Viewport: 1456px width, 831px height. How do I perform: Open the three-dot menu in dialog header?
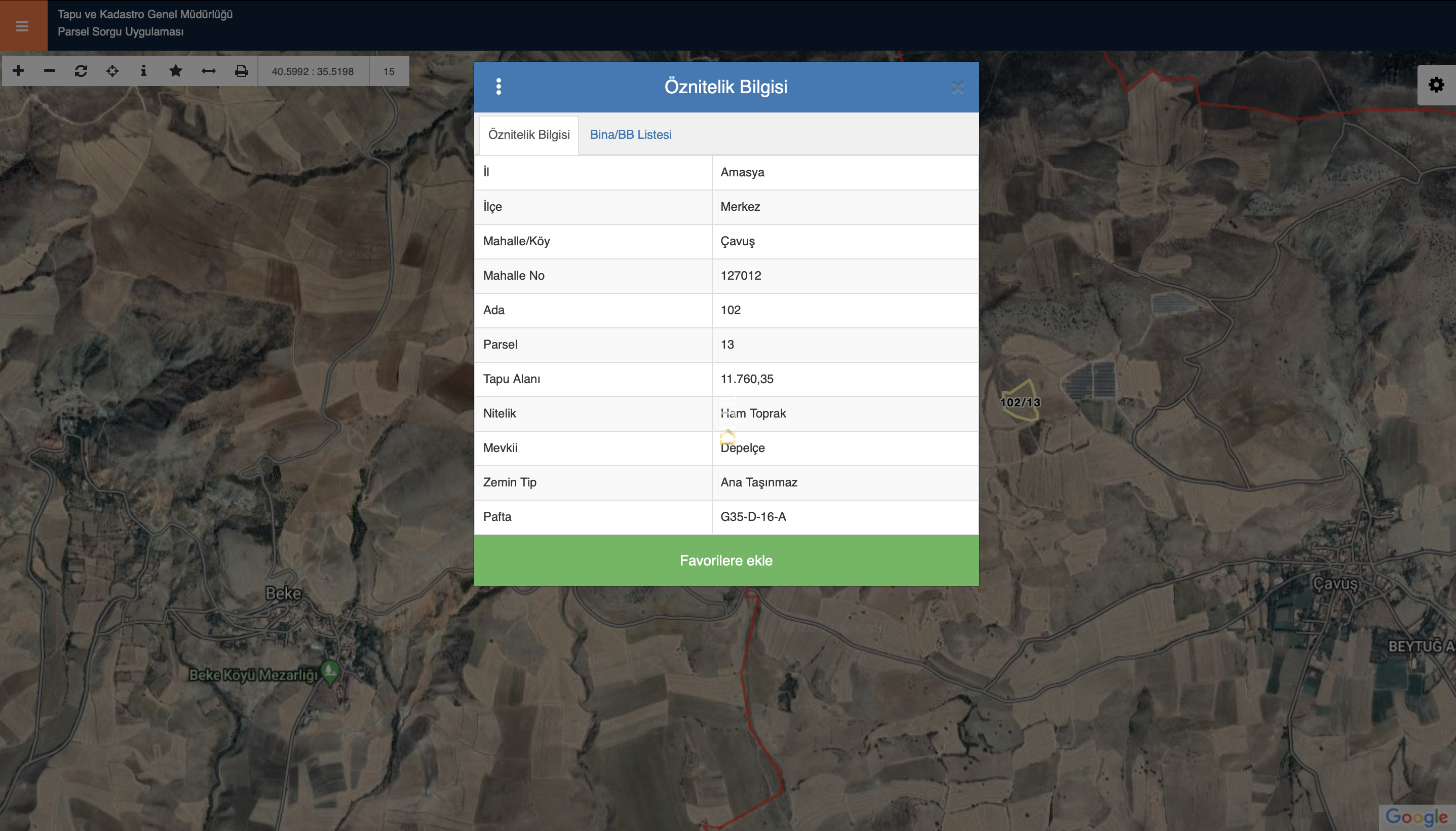(x=499, y=87)
